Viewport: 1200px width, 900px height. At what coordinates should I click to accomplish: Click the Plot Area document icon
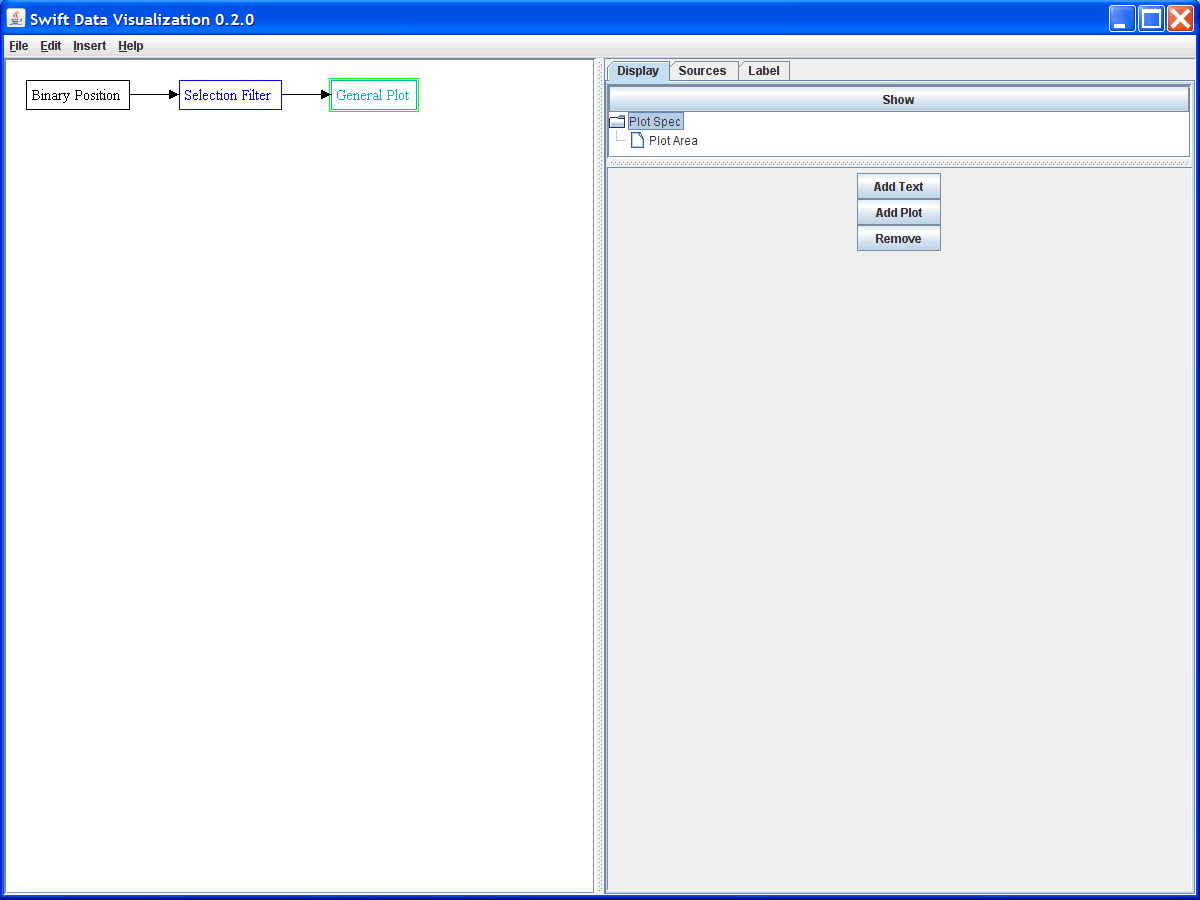[637, 141]
